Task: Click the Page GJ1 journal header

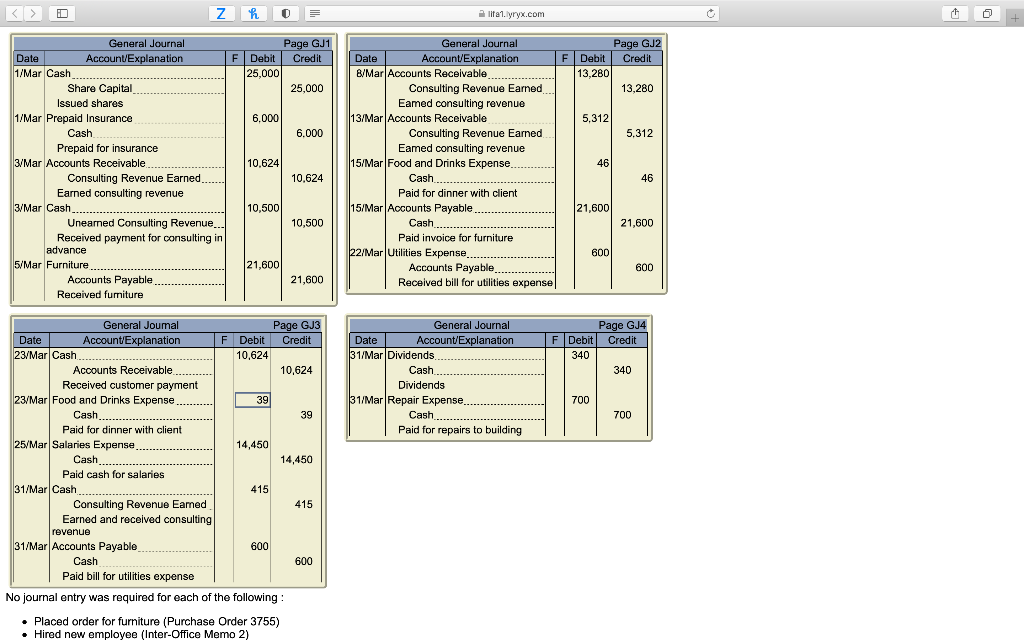Action: point(305,43)
